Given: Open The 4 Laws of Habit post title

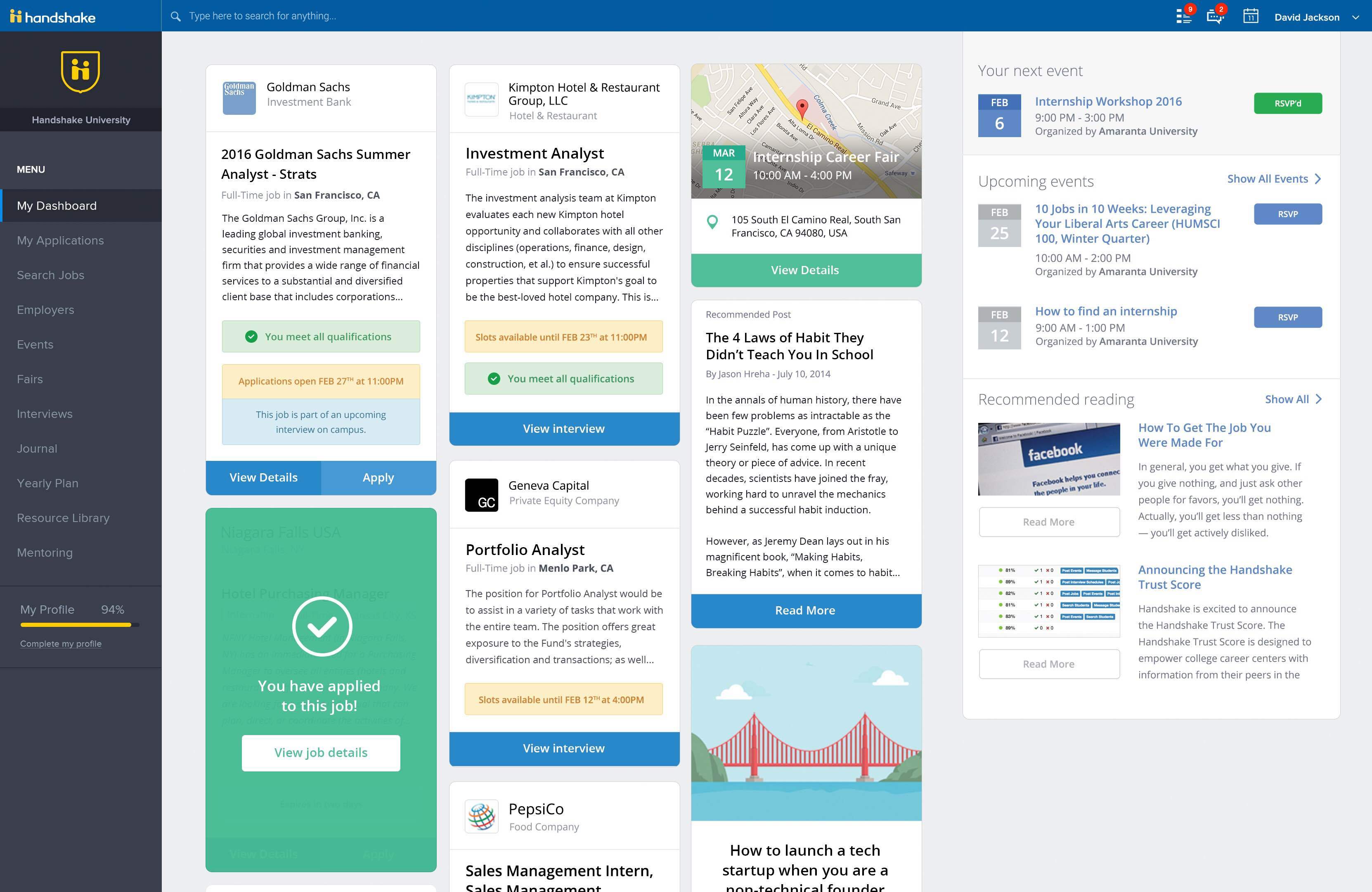Looking at the screenshot, I should click(789, 346).
